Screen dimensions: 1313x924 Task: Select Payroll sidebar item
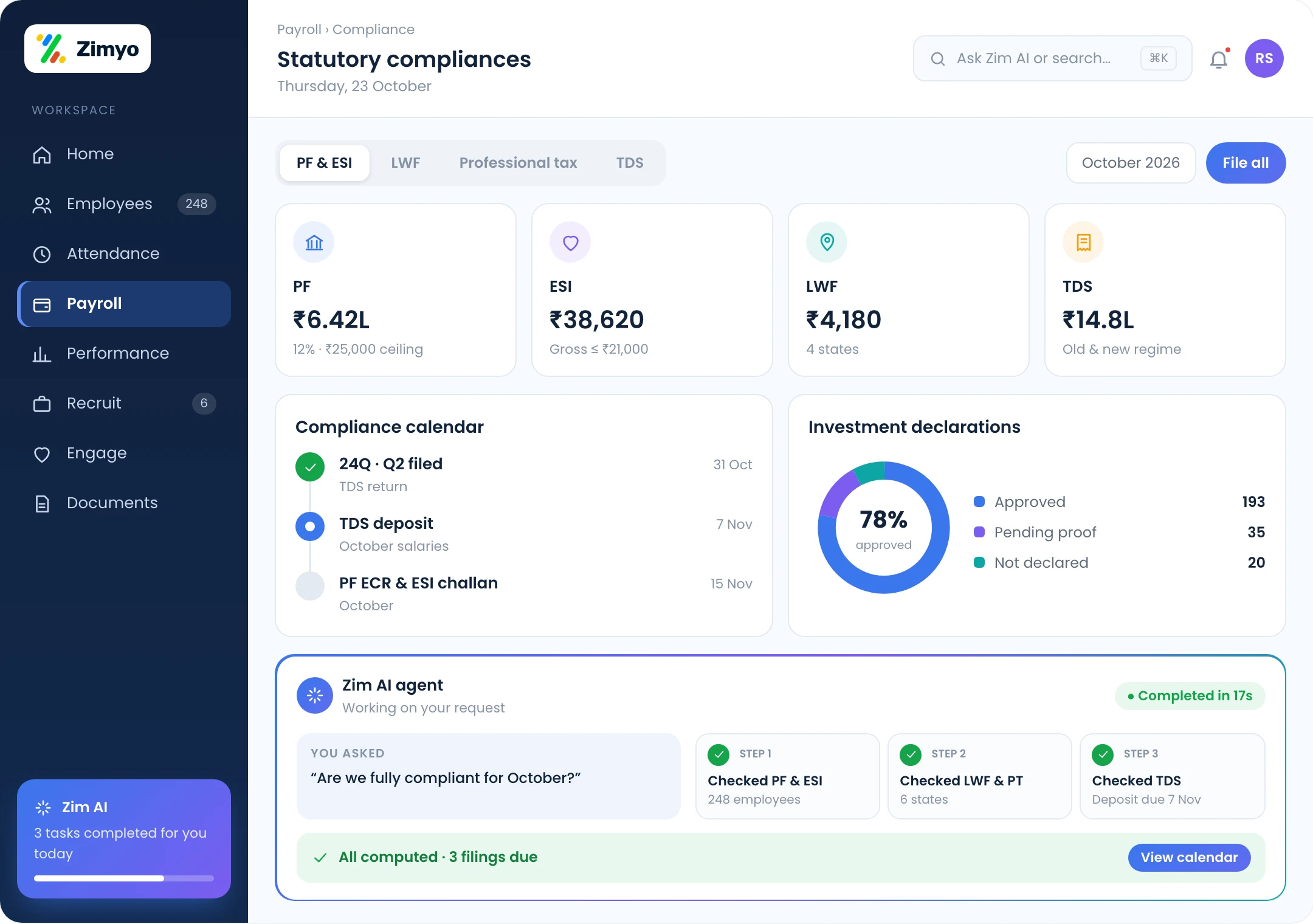point(124,303)
